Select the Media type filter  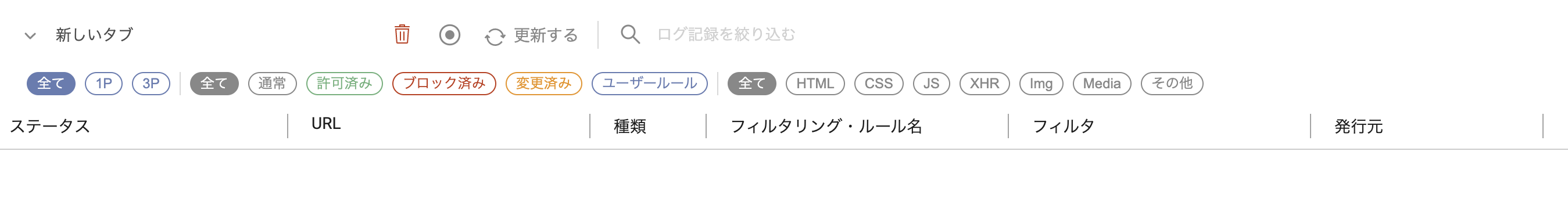pos(1102,83)
